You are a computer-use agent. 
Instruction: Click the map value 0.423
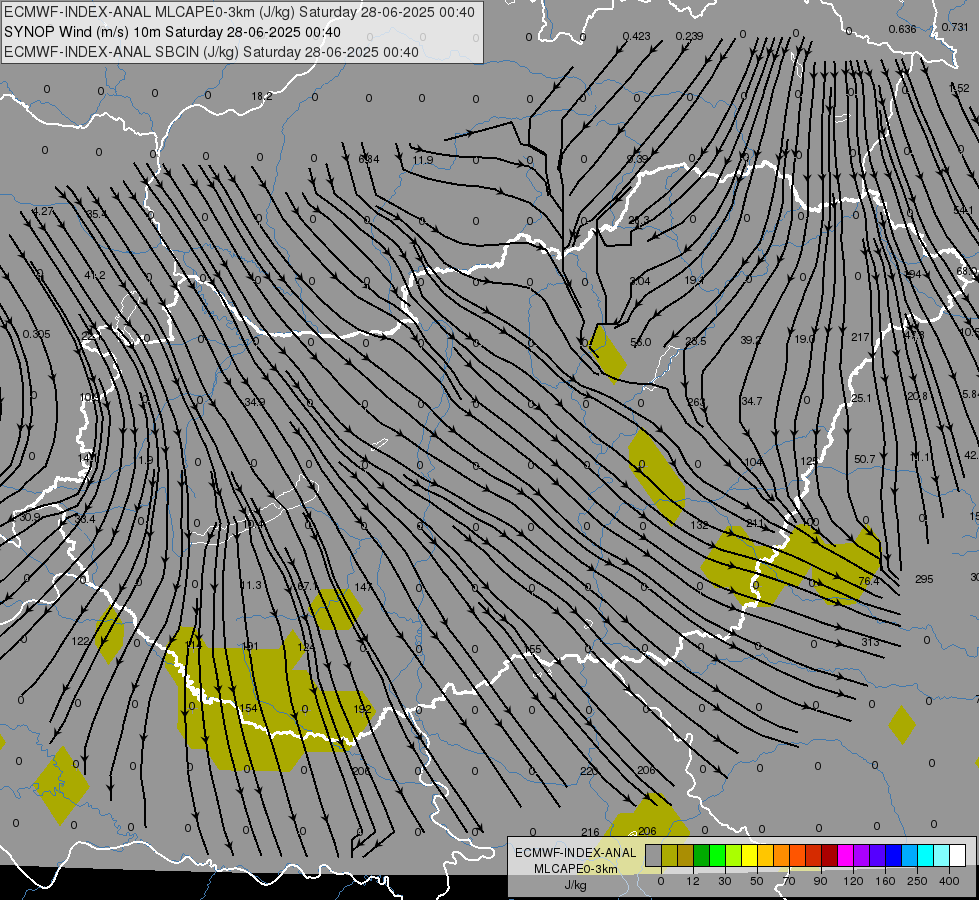636,36
